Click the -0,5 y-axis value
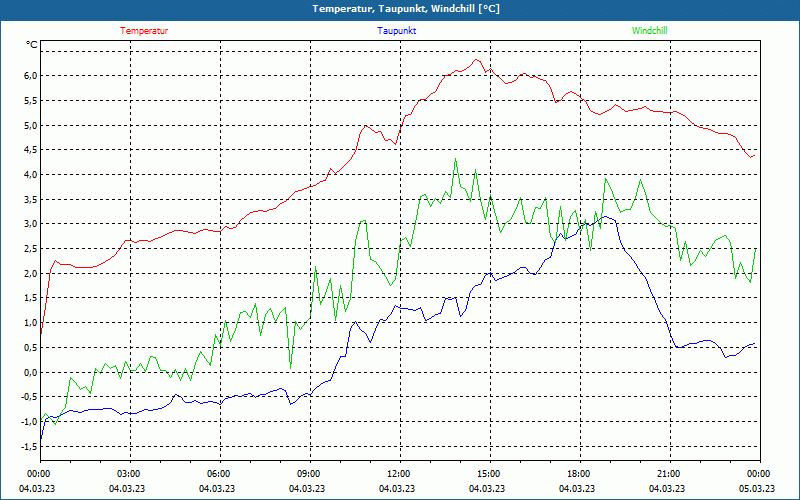800x500 pixels. point(30,397)
